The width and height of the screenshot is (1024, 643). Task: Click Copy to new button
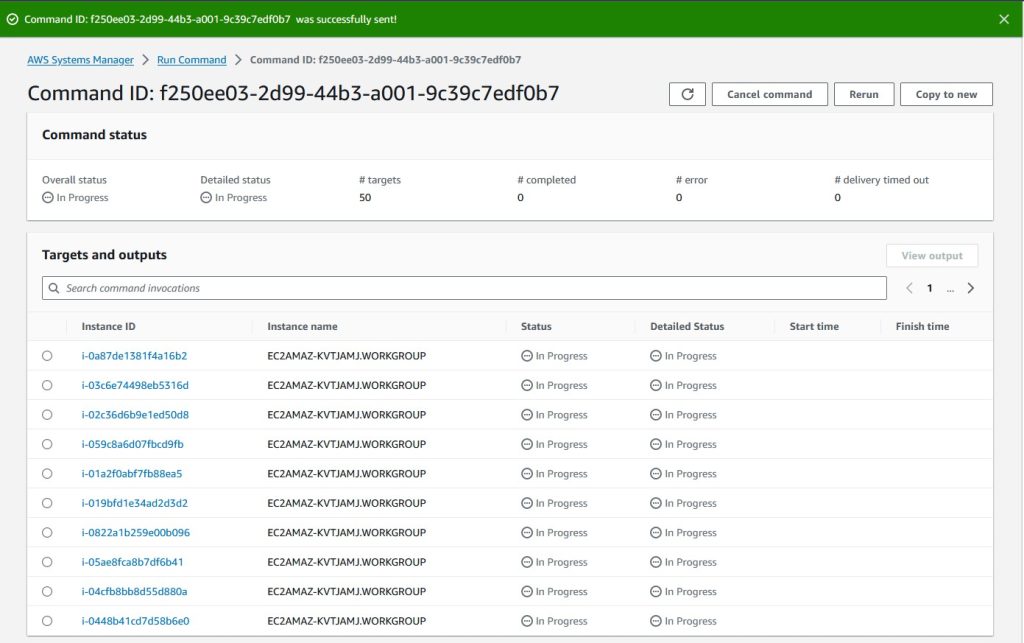946,94
